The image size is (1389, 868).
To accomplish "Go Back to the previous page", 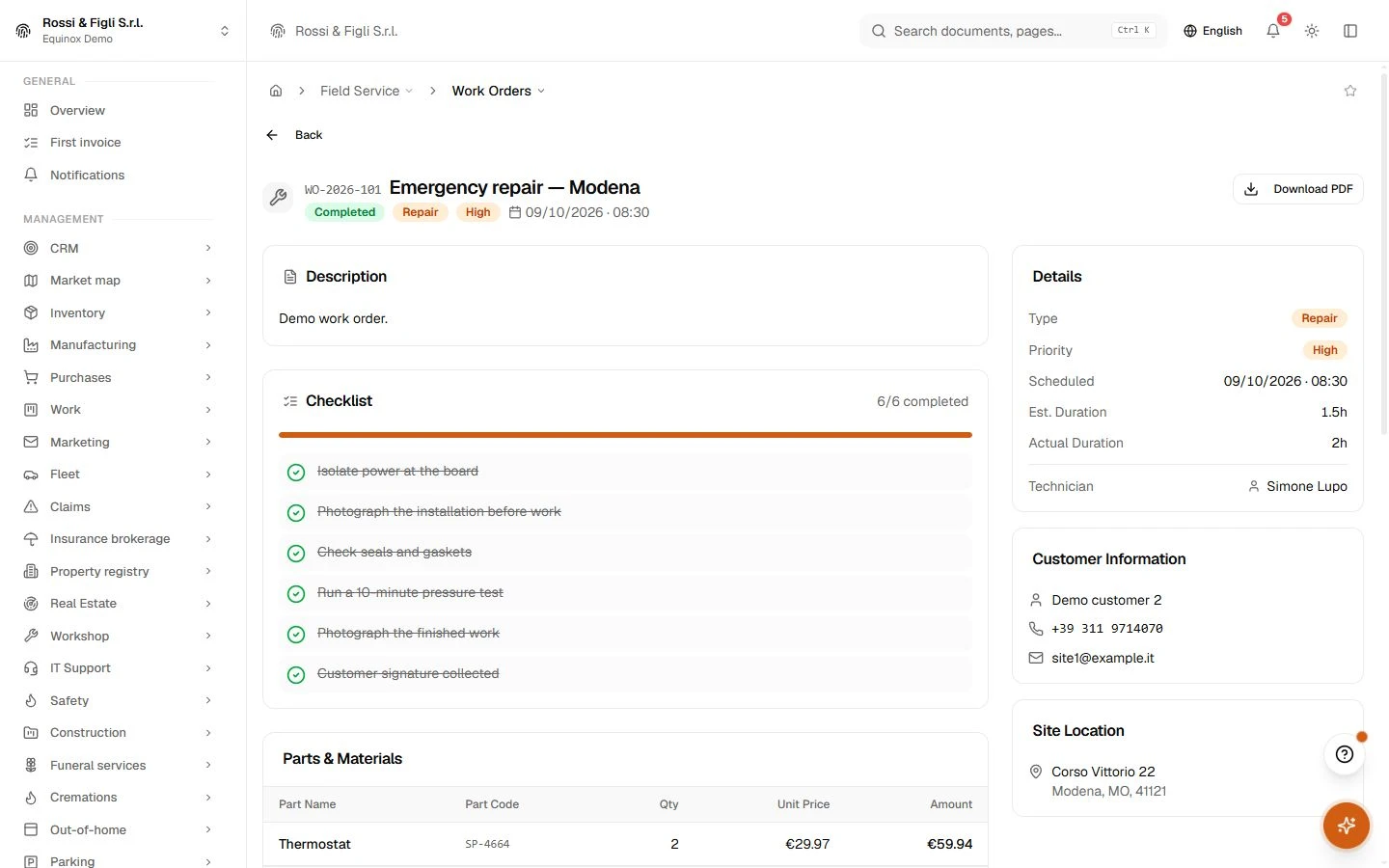I will (x=294, y=135).
